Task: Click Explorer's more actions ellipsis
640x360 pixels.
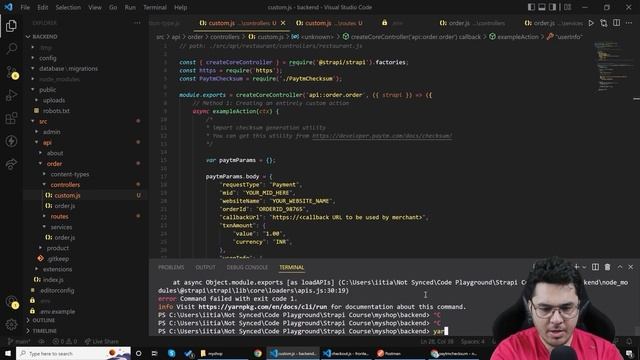Action: pyautogui.click(x=137, y=23)
